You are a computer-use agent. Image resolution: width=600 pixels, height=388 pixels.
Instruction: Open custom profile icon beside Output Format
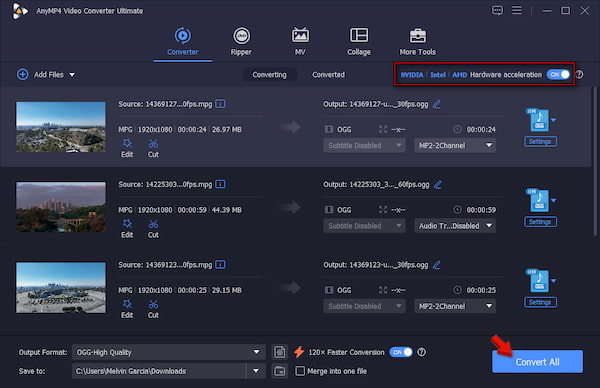tap(280, 352)
